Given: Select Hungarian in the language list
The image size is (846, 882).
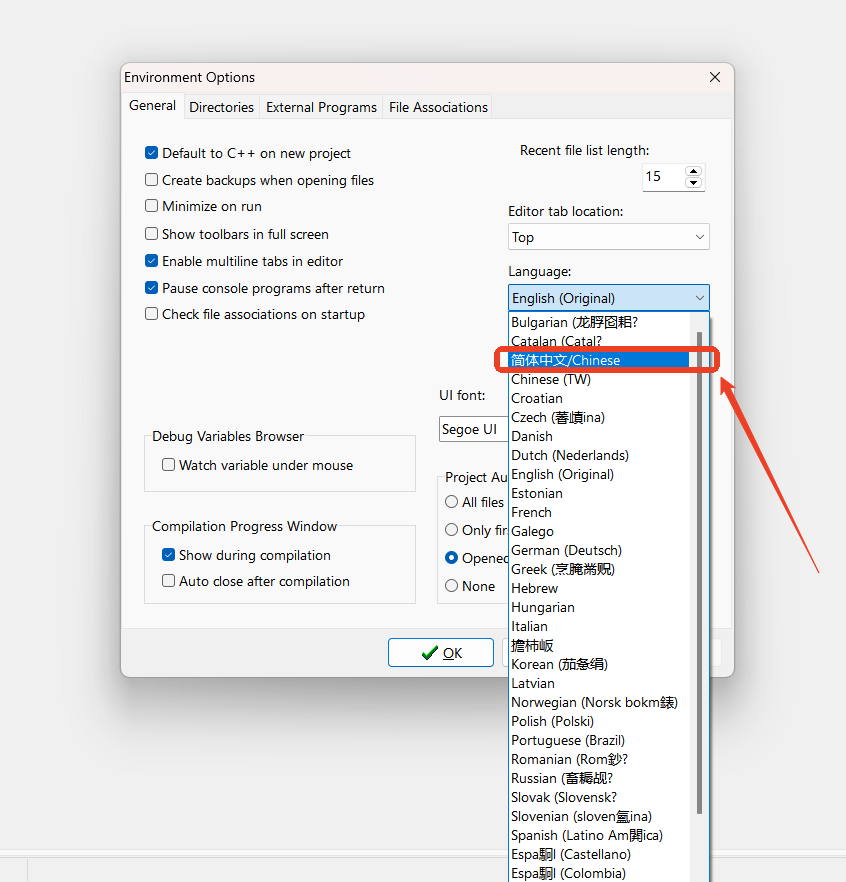Looking at the screenshot, I should [x=599, y=608].
